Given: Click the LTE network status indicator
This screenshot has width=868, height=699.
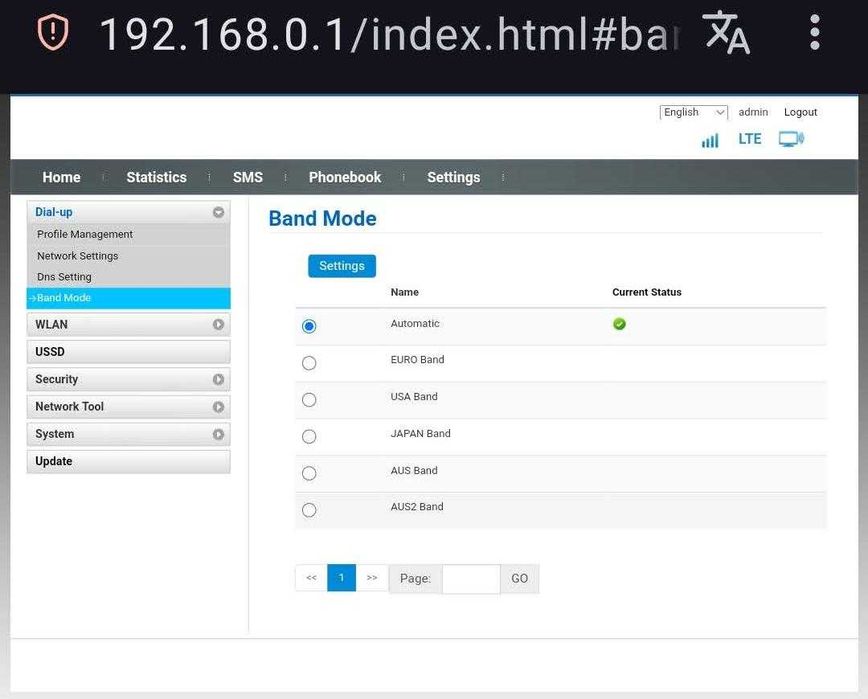Looking at the screenshot, I should pyautogui.click(x=750, y=139).
